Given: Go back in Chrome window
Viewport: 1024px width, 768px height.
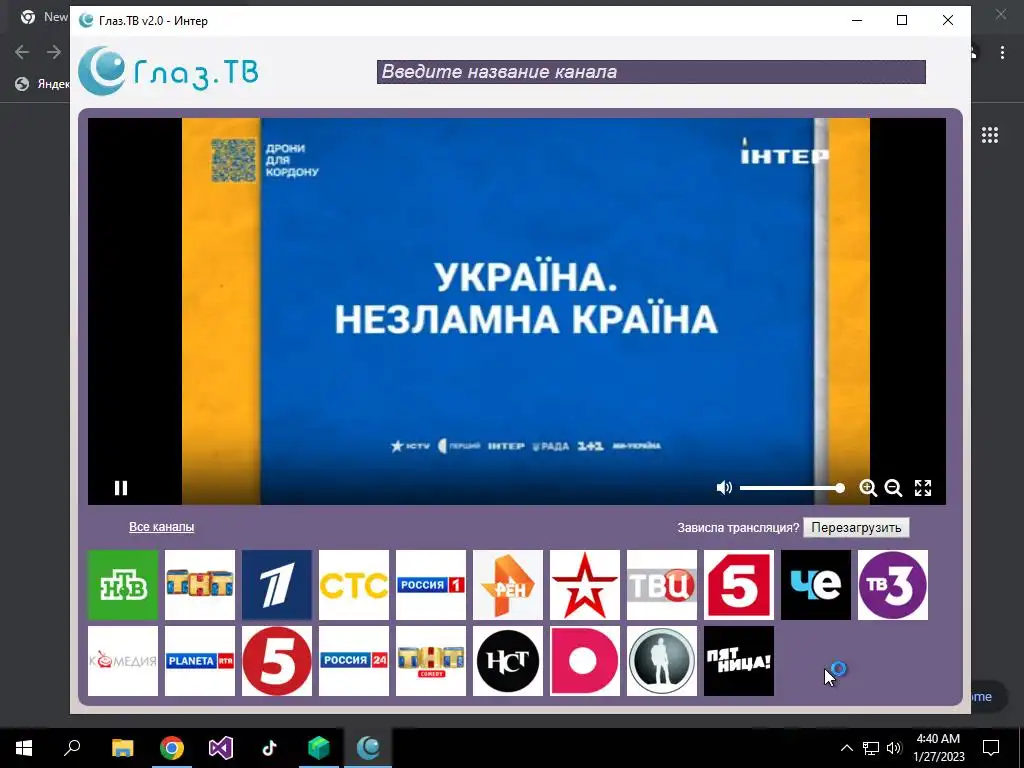Looking at the screenshot, I should click(22, 52).
